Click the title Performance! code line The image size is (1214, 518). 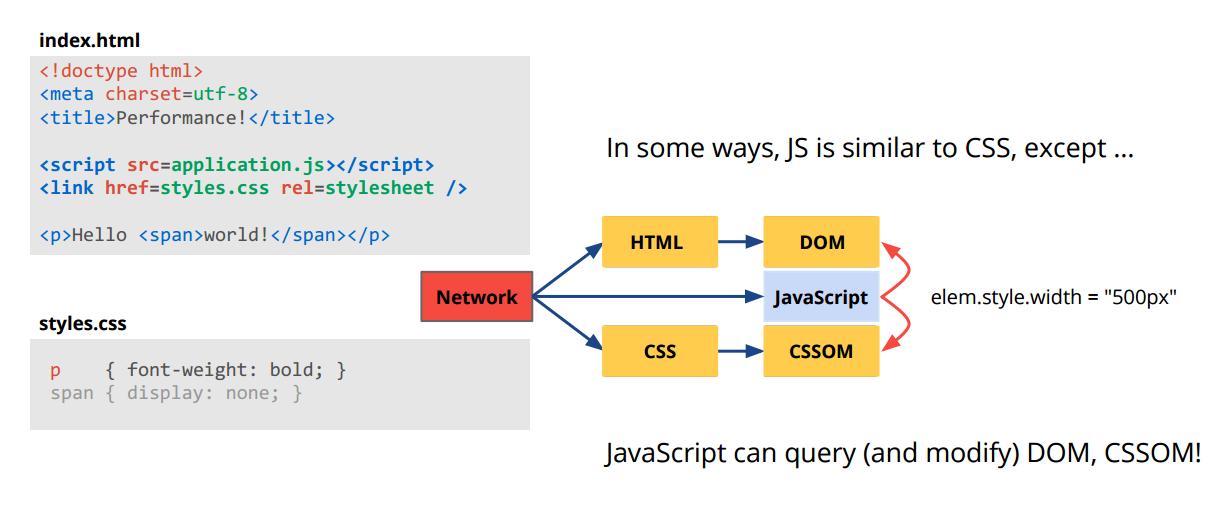187,118
